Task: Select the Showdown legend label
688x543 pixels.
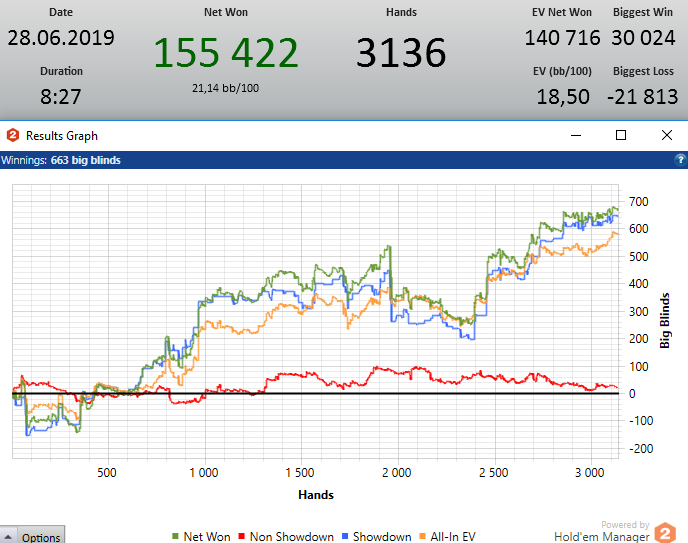Action: tap(382, 536)
